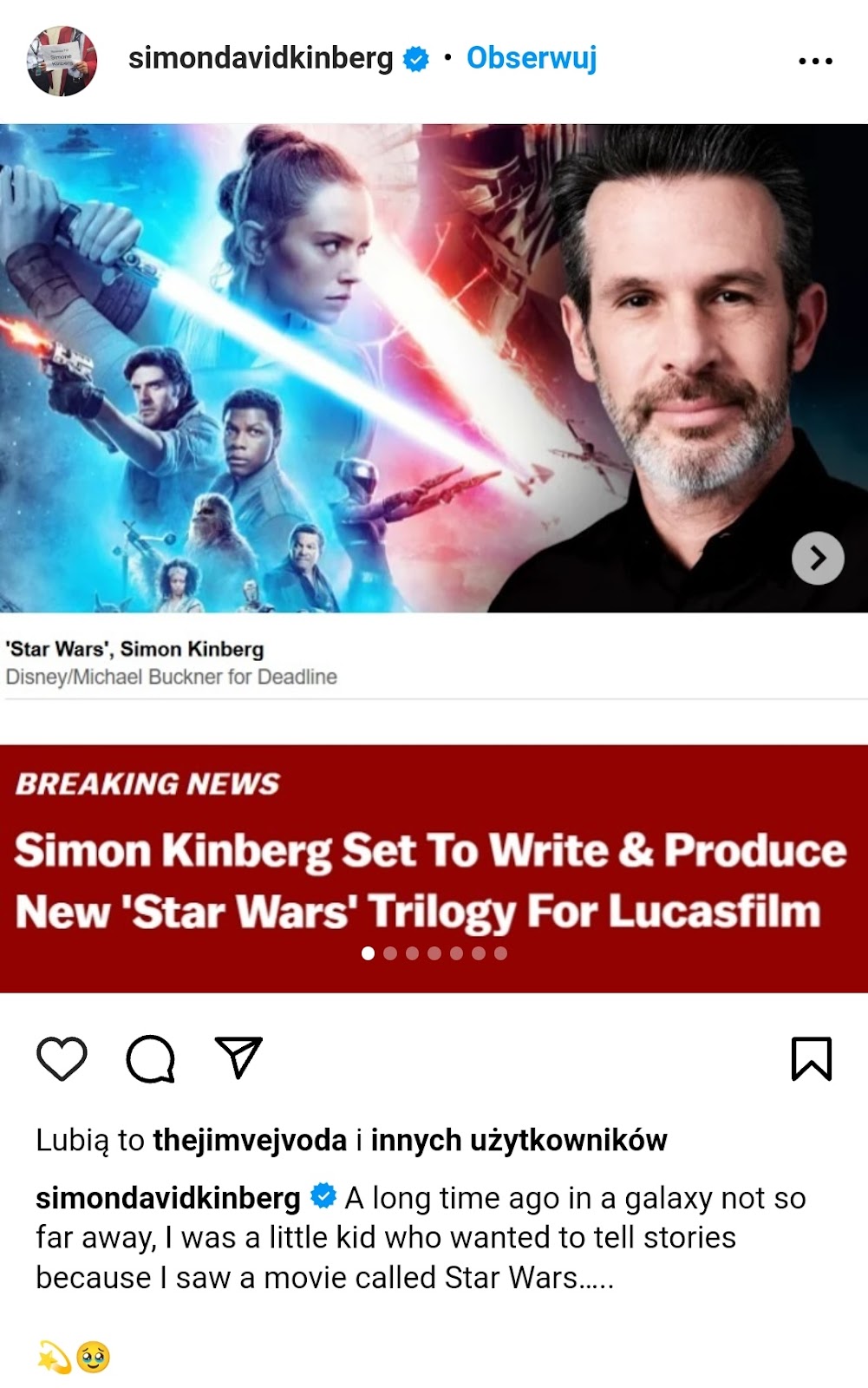This screenshot has height=1388, width=868.
Task: Go to next carousel image arrow
Action: pos(818,558)
